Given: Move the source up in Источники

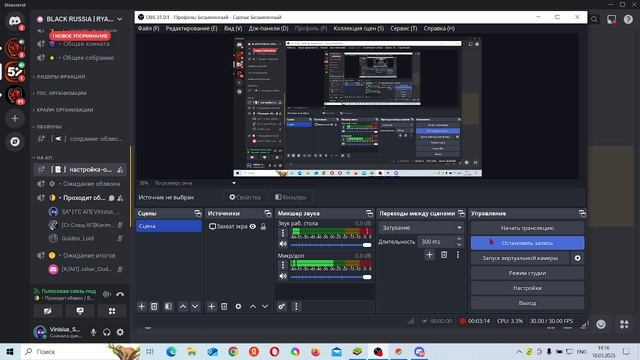Looking at the screenshot, I should pyautogui.click(x=253, y=306).
